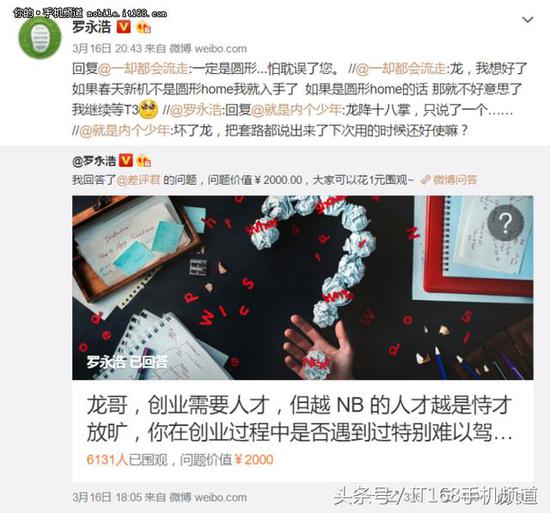Open the @罗永浩 mention in reply text
This screenshot has width=550, height=513.
coord(196,110)
